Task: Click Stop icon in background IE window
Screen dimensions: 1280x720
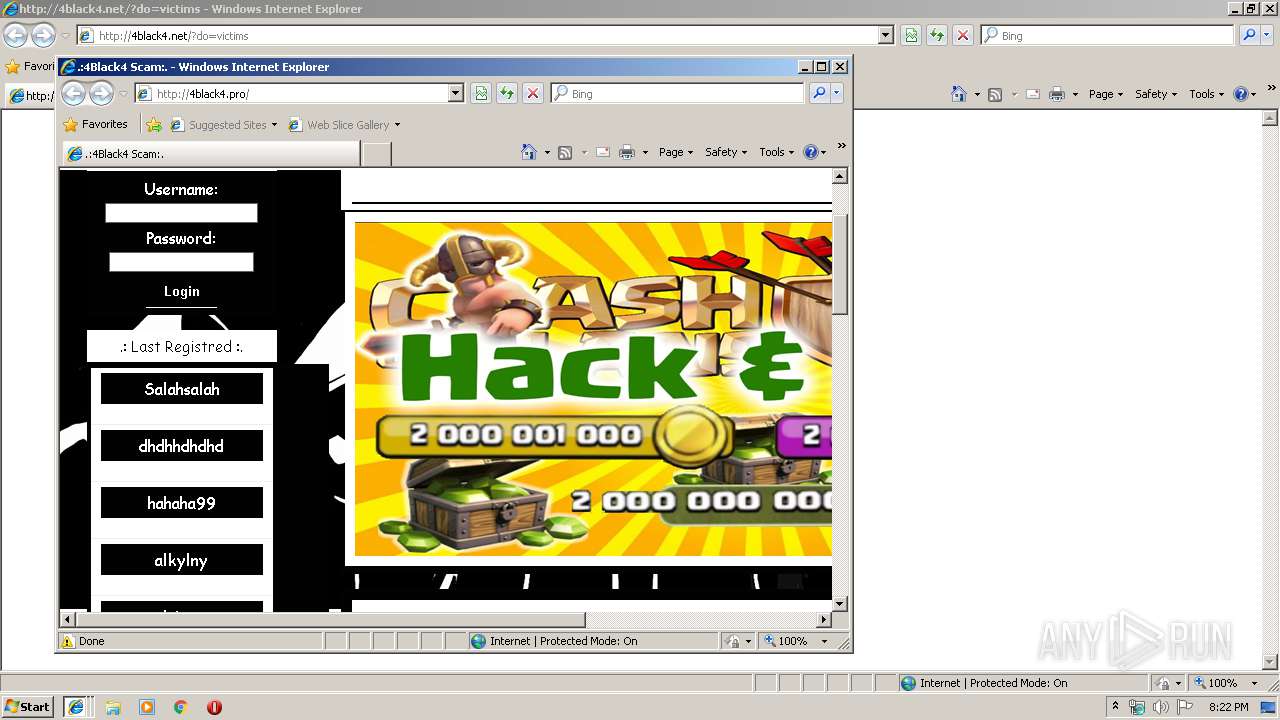Action: pyautogui.click(x=963, y=35)
